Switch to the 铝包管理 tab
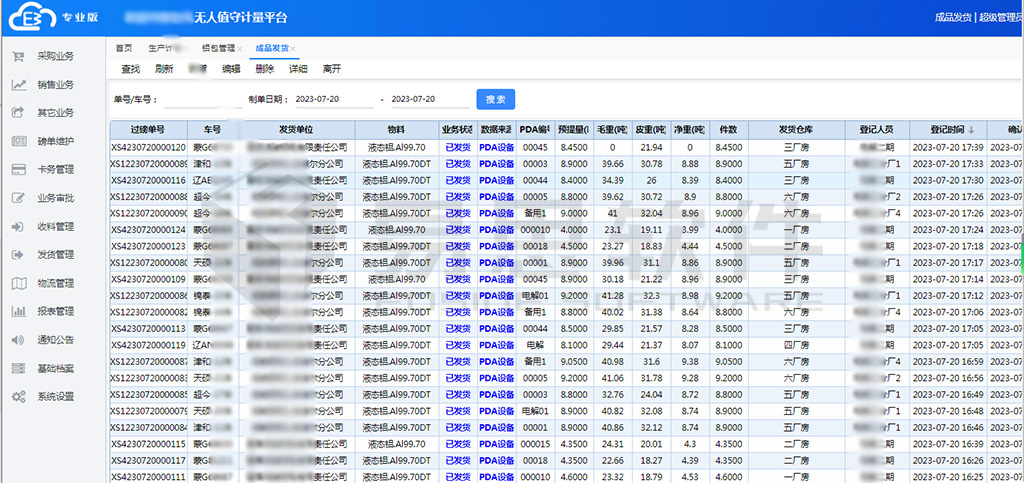1024x483 pixels. 218,48
